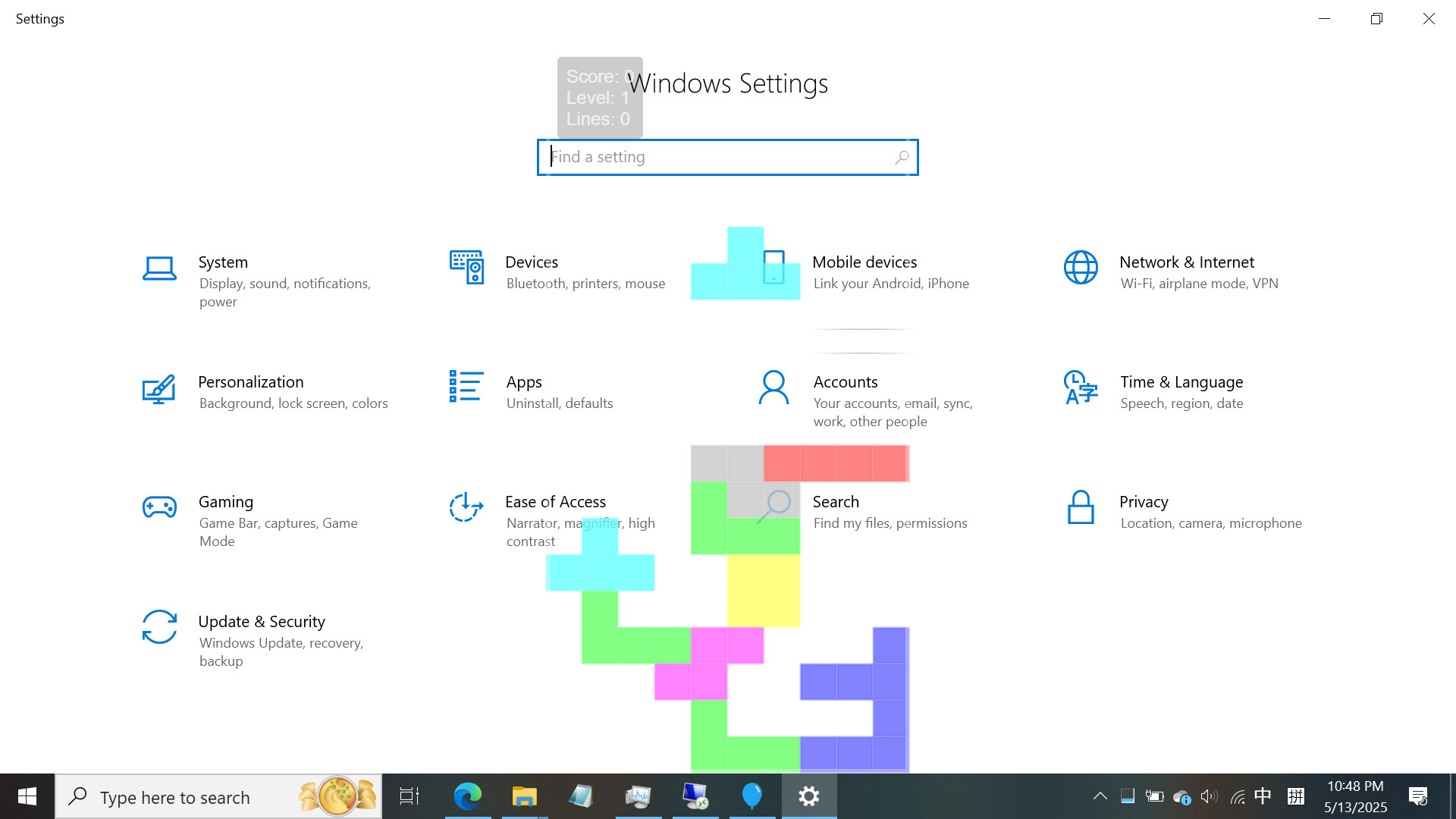
Task: Click the Accounts person icon
Action: [x=773, y=388]
